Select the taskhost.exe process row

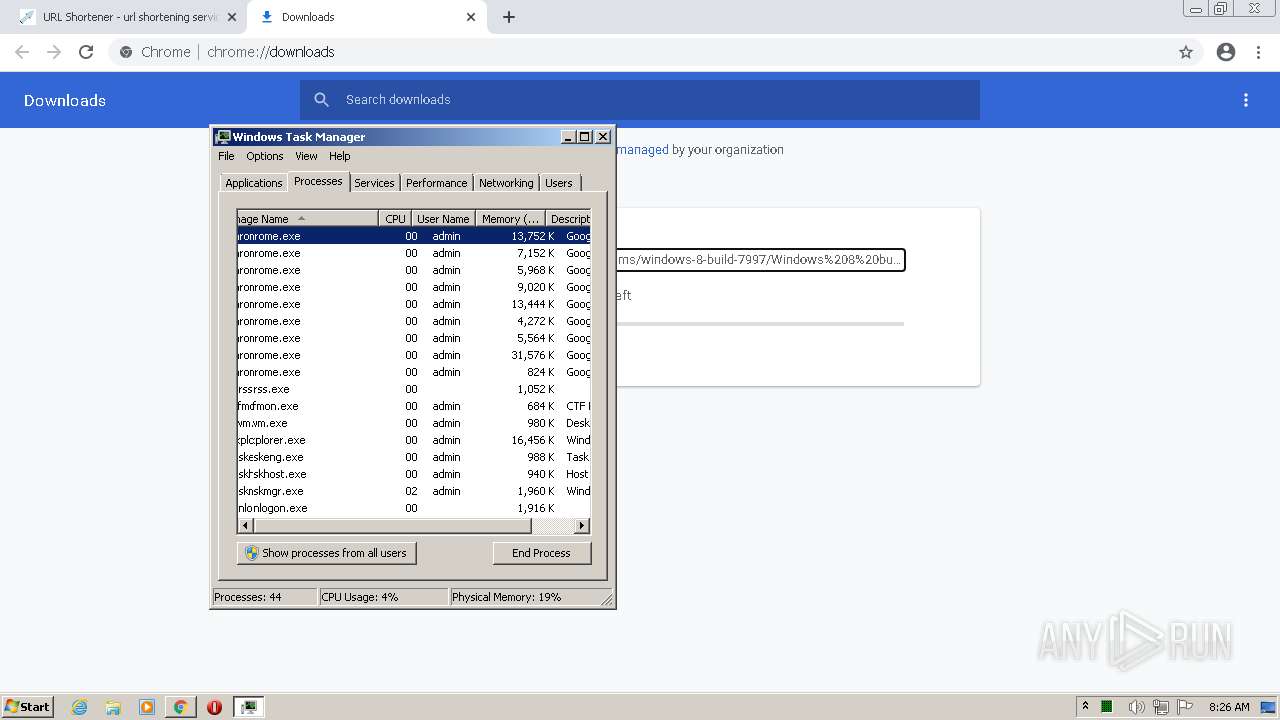(x=414, y=474)
